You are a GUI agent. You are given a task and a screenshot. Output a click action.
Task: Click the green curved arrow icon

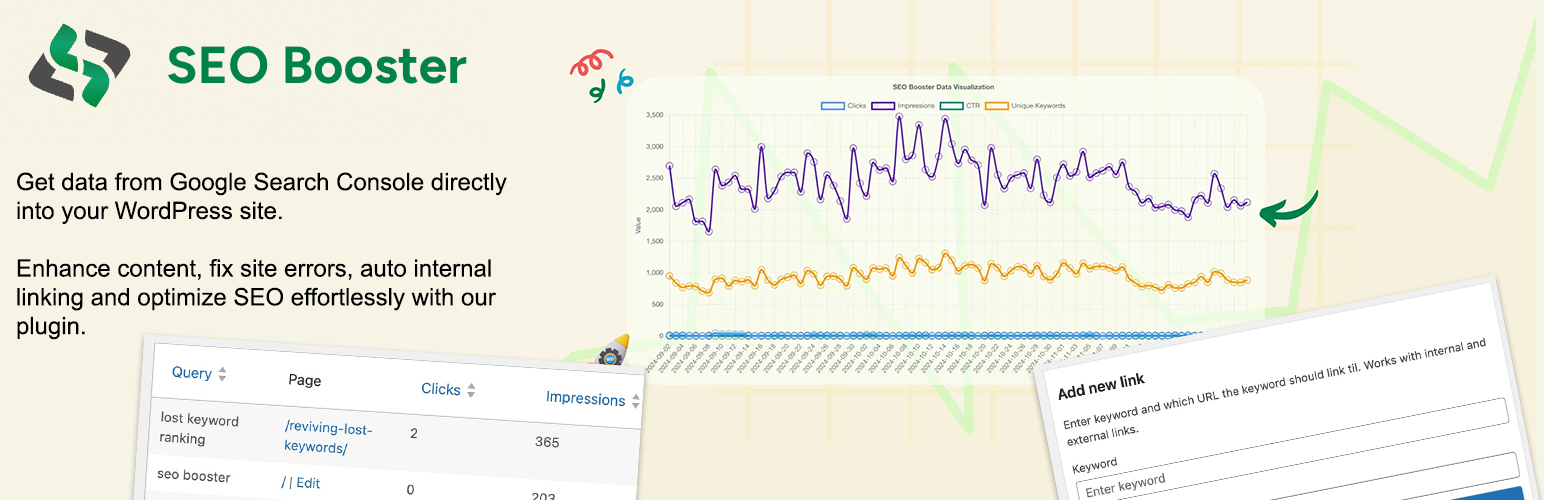click(x=1288, y=209)
